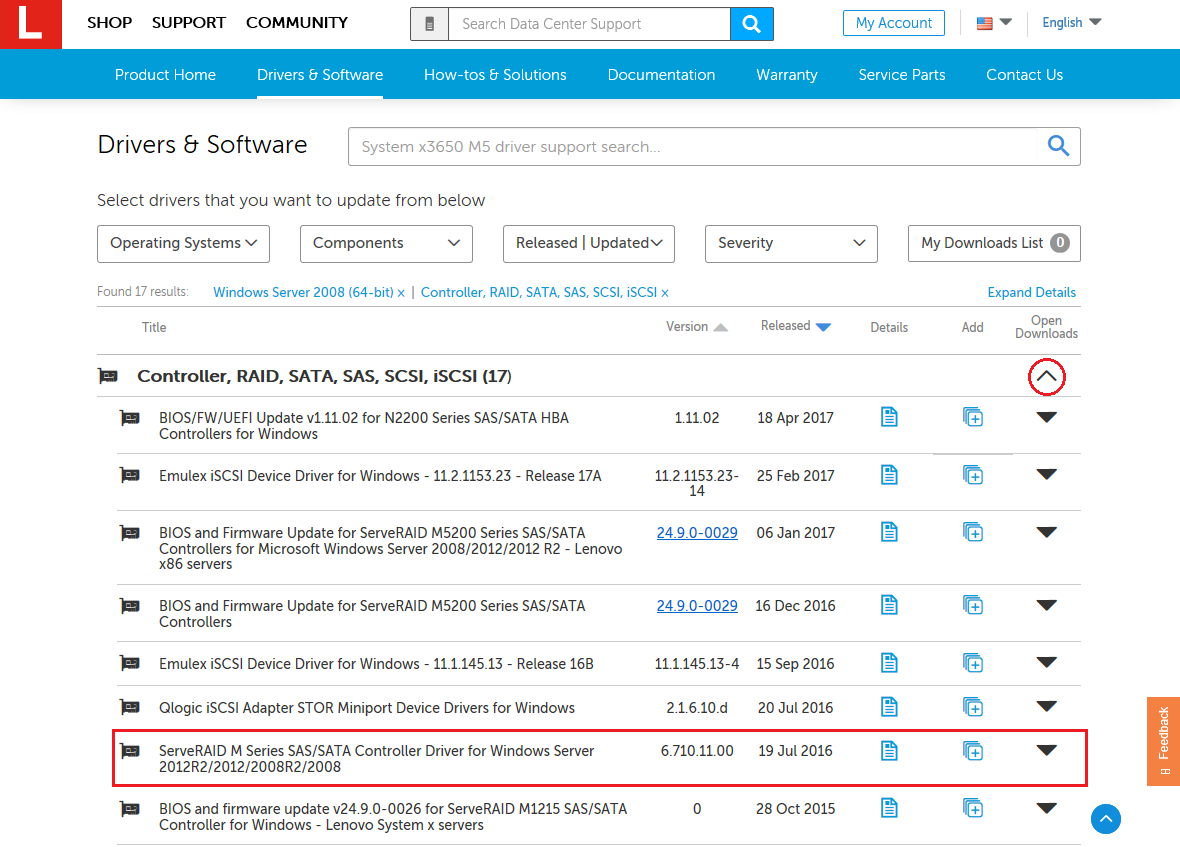The image size is (1180, 847).
Task: Go to the How-tos & Solutions tab
Action: coord(495,75)
